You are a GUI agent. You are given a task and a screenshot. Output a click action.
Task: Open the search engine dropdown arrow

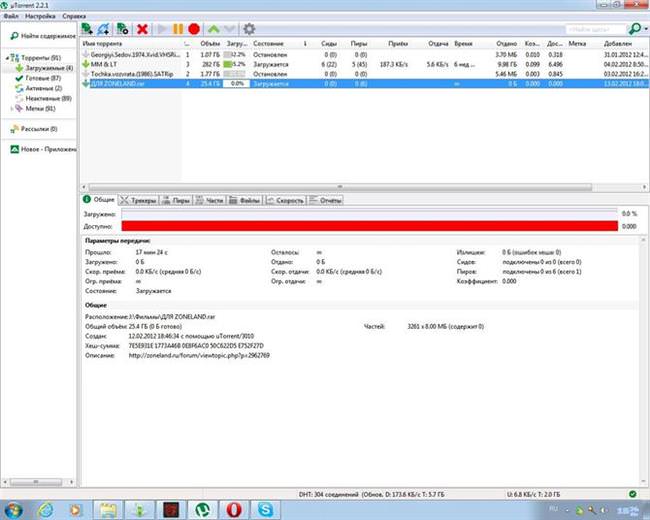[646, 29]
